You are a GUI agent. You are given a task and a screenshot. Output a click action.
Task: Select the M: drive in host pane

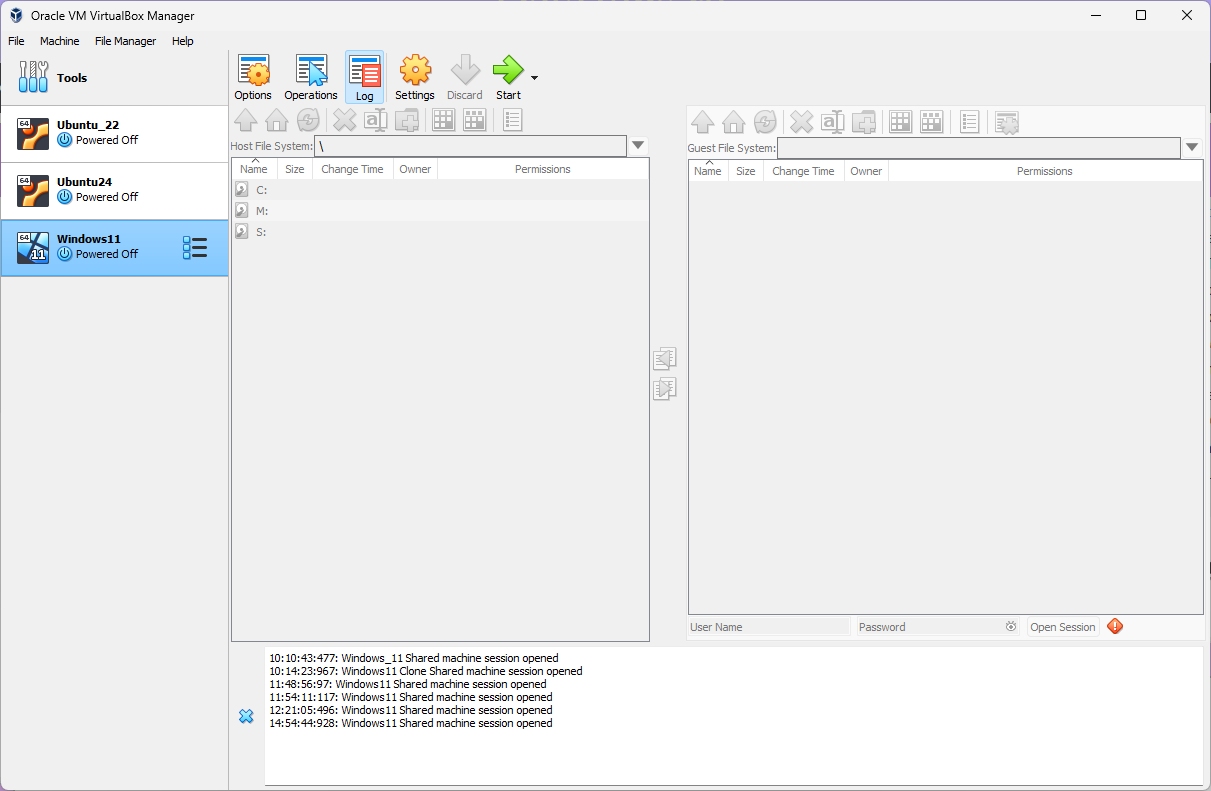point(440,211)
